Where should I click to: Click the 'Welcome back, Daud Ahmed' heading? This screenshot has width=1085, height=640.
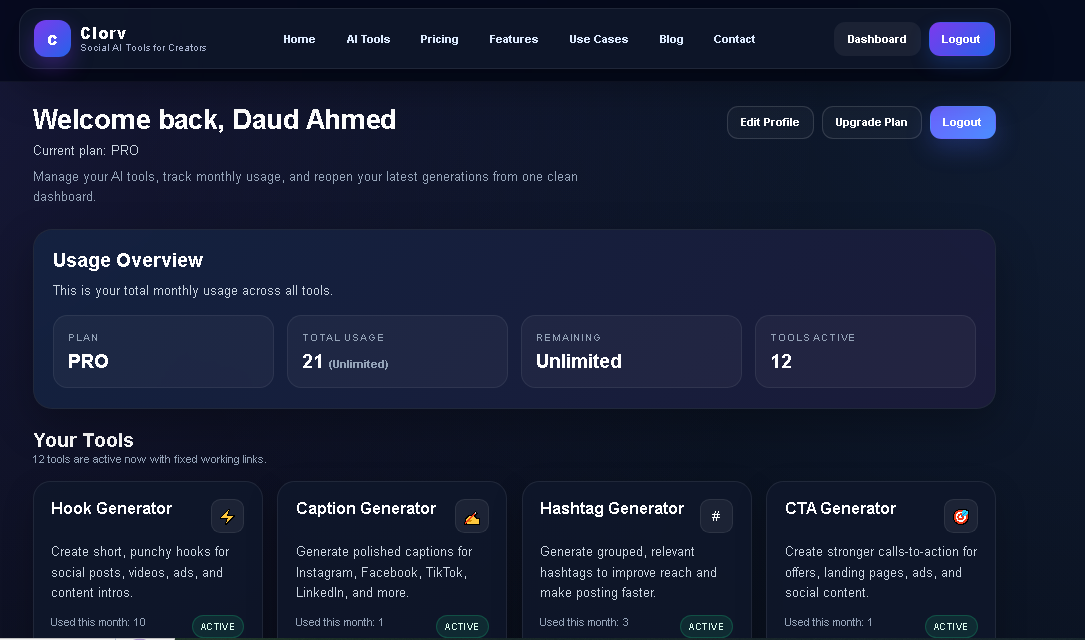tap(215, 120)
